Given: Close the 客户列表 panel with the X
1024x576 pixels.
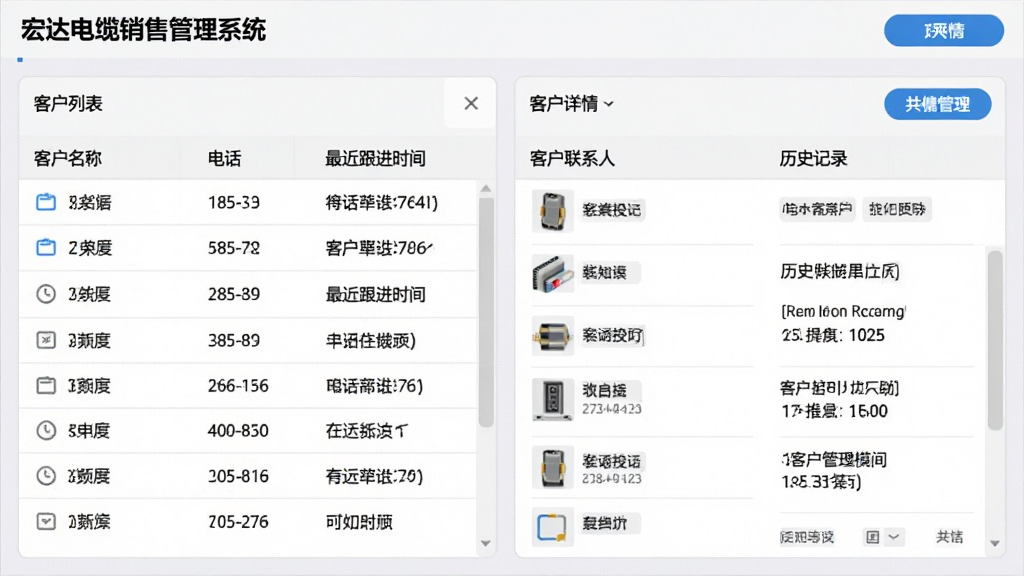Looking at the screenshot, I should pyautogui.click(x=471, y=103).
